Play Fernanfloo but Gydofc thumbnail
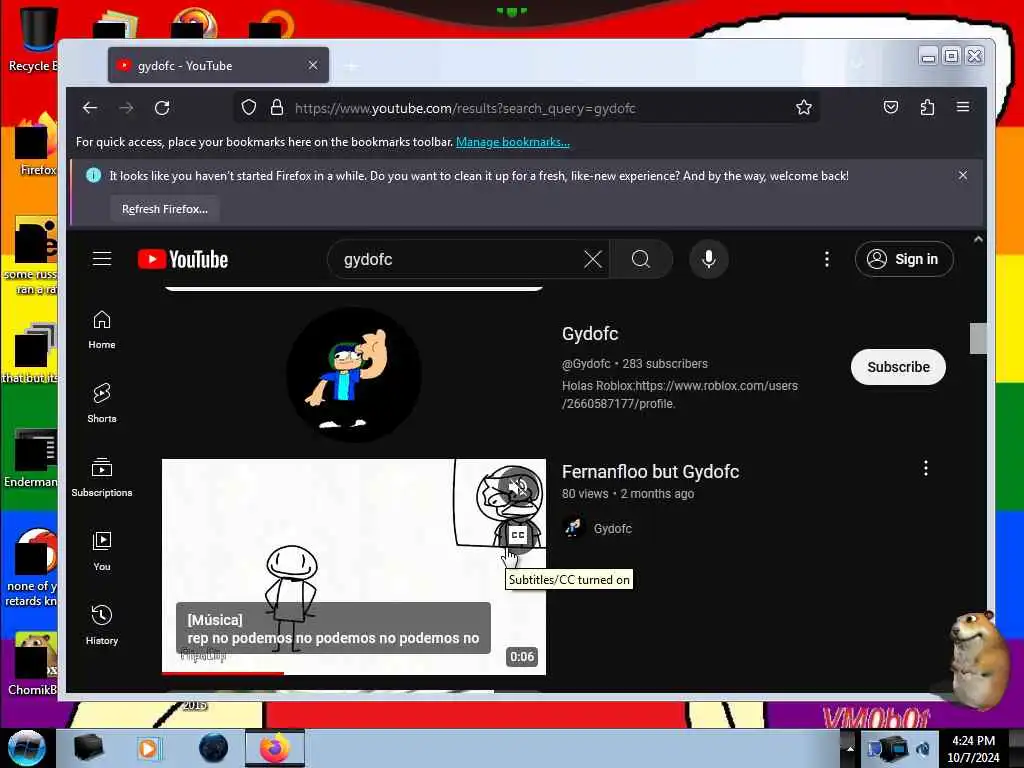 coord(354,567)
